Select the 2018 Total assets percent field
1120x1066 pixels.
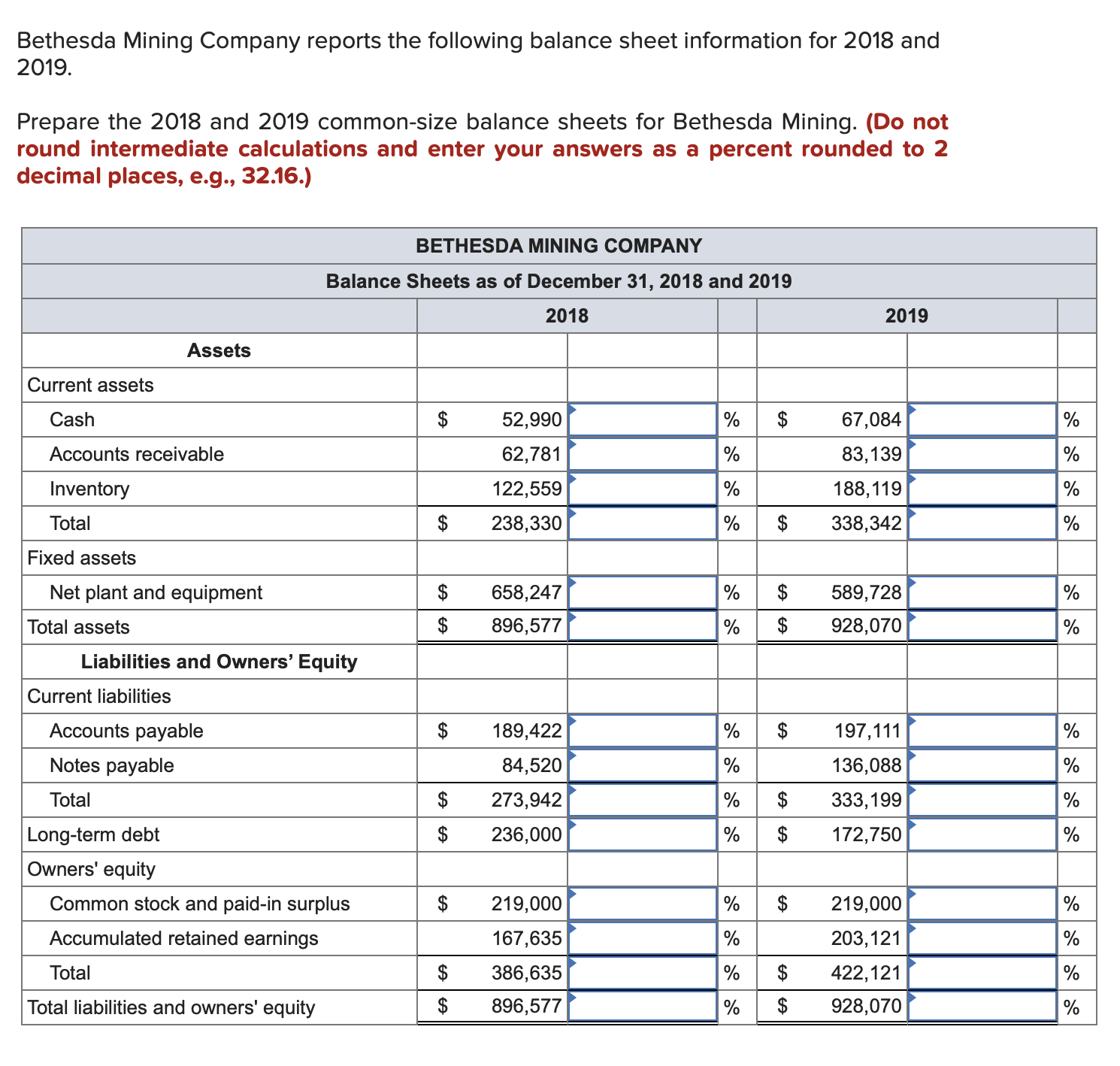coord(643,626)
